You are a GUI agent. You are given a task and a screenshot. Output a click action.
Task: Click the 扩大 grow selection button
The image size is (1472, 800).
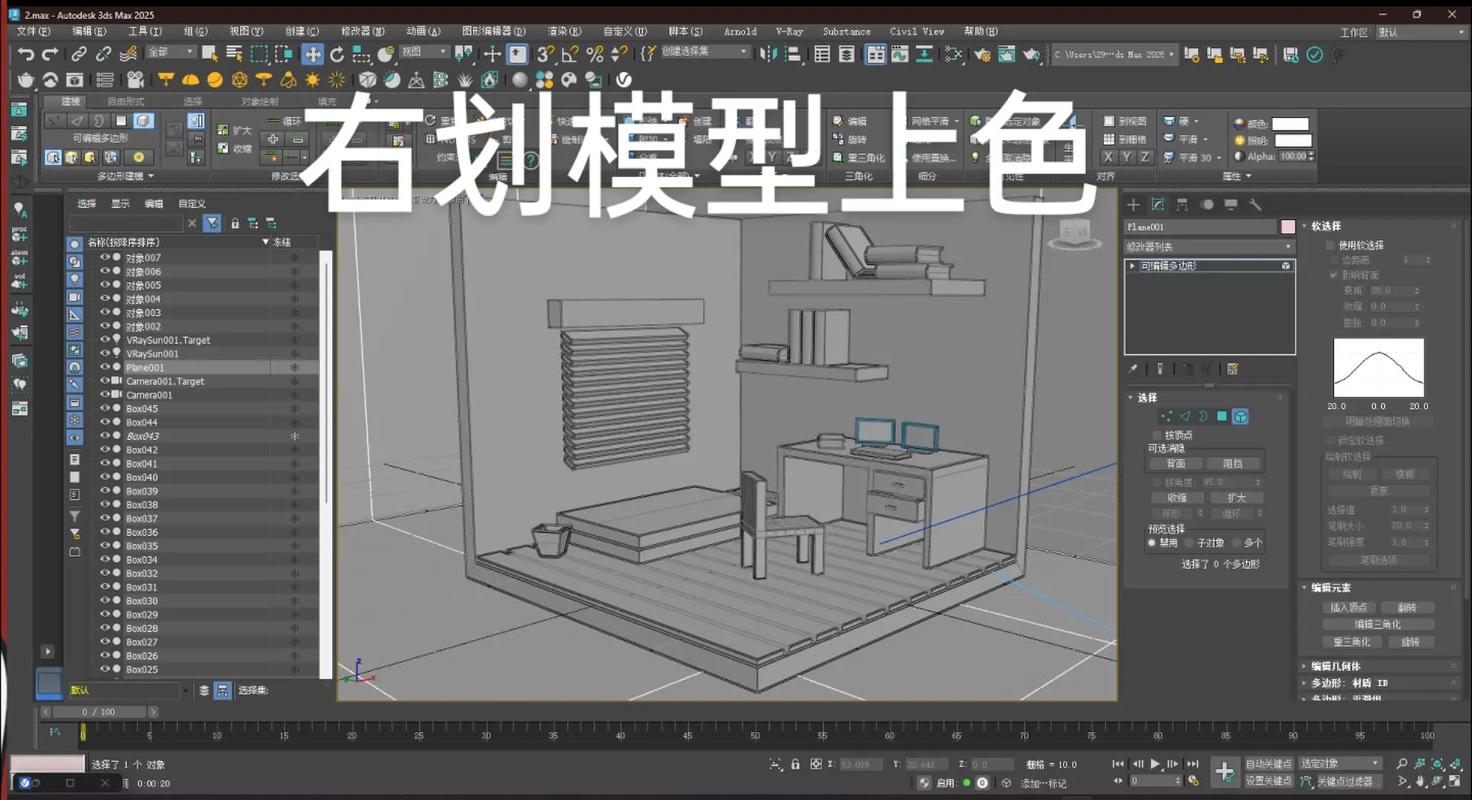point(1237,497)
